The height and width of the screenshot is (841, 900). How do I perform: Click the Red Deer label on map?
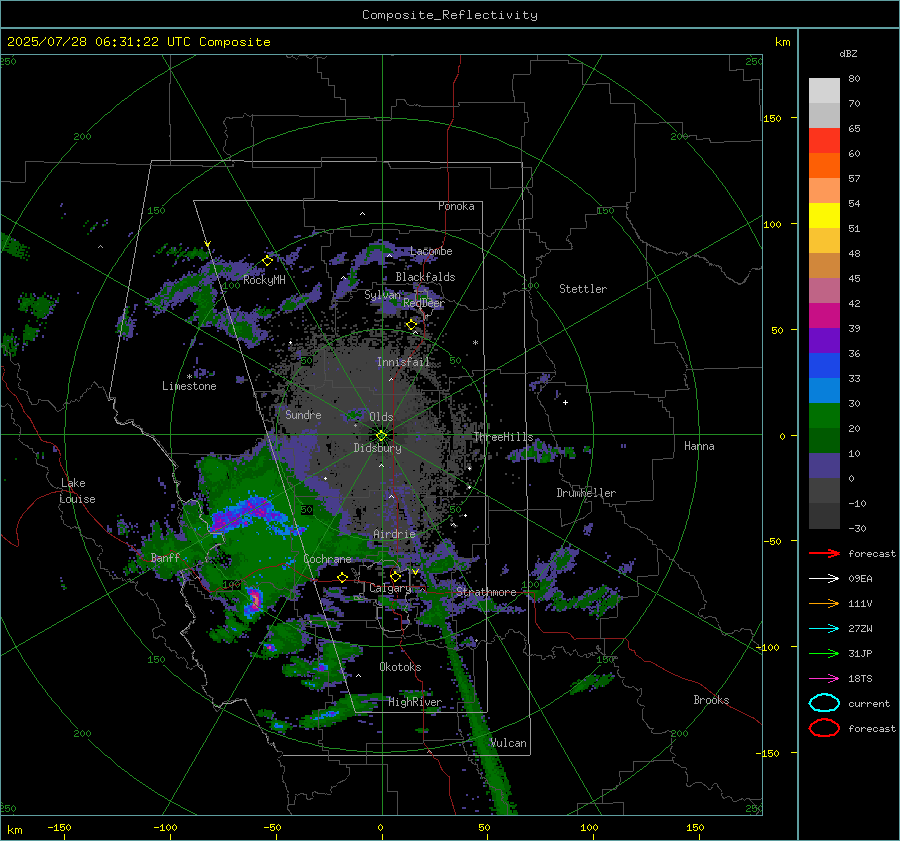pos(424,303)
